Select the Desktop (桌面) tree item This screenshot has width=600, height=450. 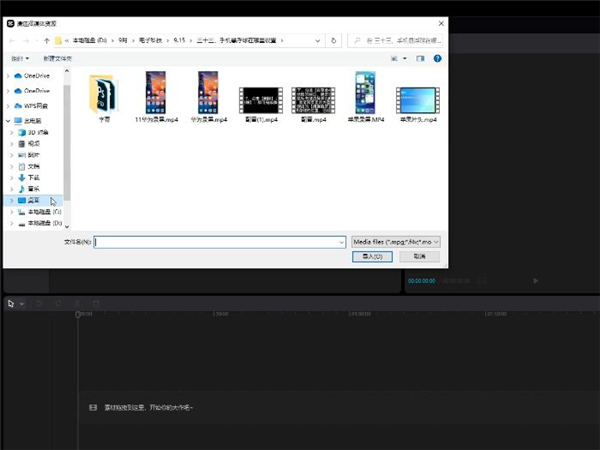(33, 201)
